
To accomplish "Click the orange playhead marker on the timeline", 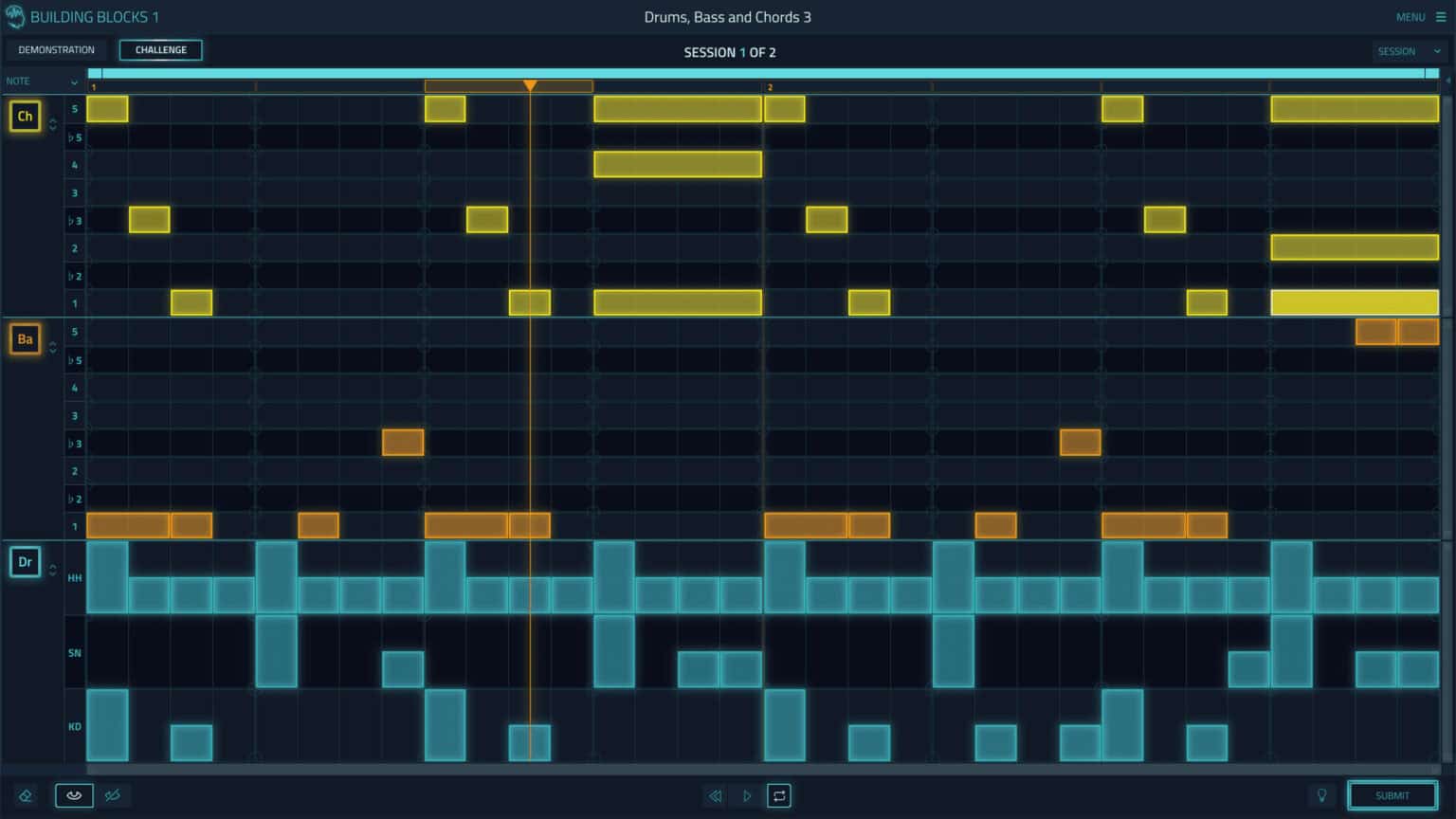I will [x=530, y=85].
